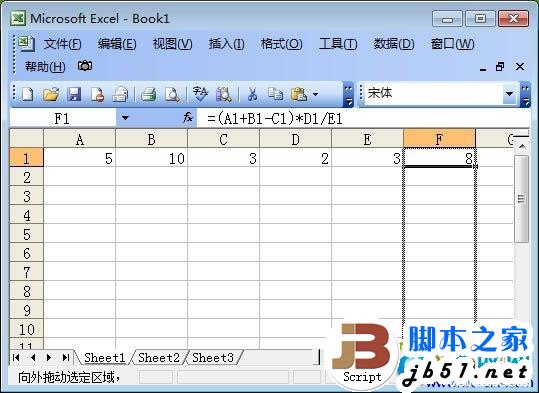The height and width of the screenshot is (393, 539).
Task: Click the formula bar with =(A1+B1-C1)*D1/E1
Action: pos(363,118)
